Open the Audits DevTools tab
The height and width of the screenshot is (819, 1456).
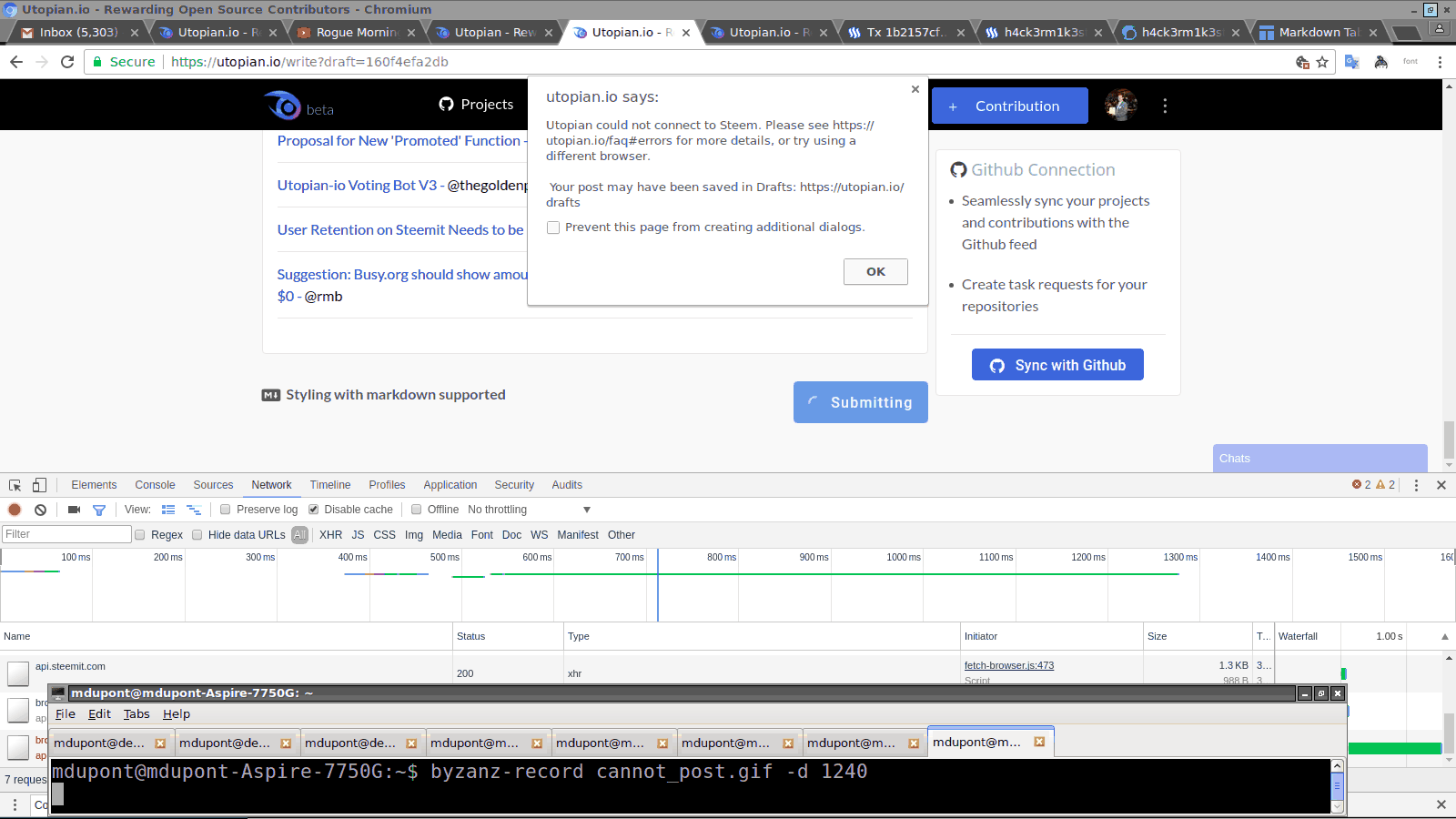[567, 485]
